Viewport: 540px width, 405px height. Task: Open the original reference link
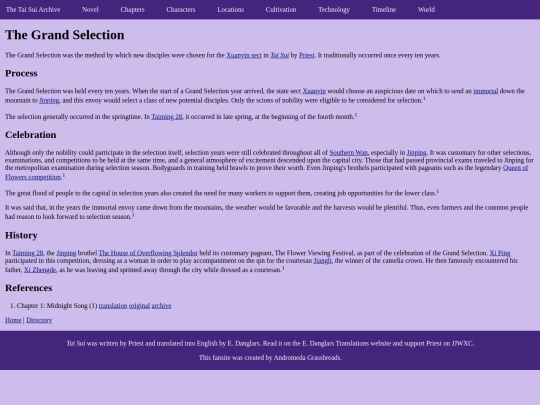[139, 306]
